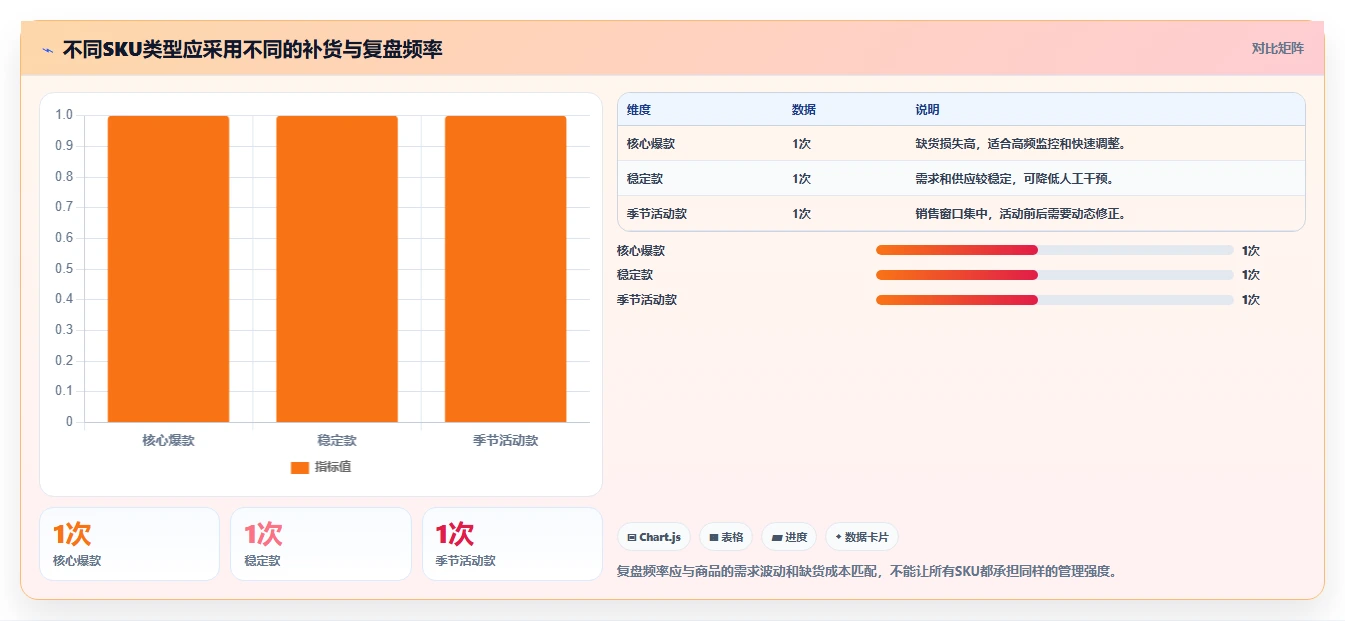Select the 稳定款 bar in chart
1345x621 pixels.
pos(337,269)
